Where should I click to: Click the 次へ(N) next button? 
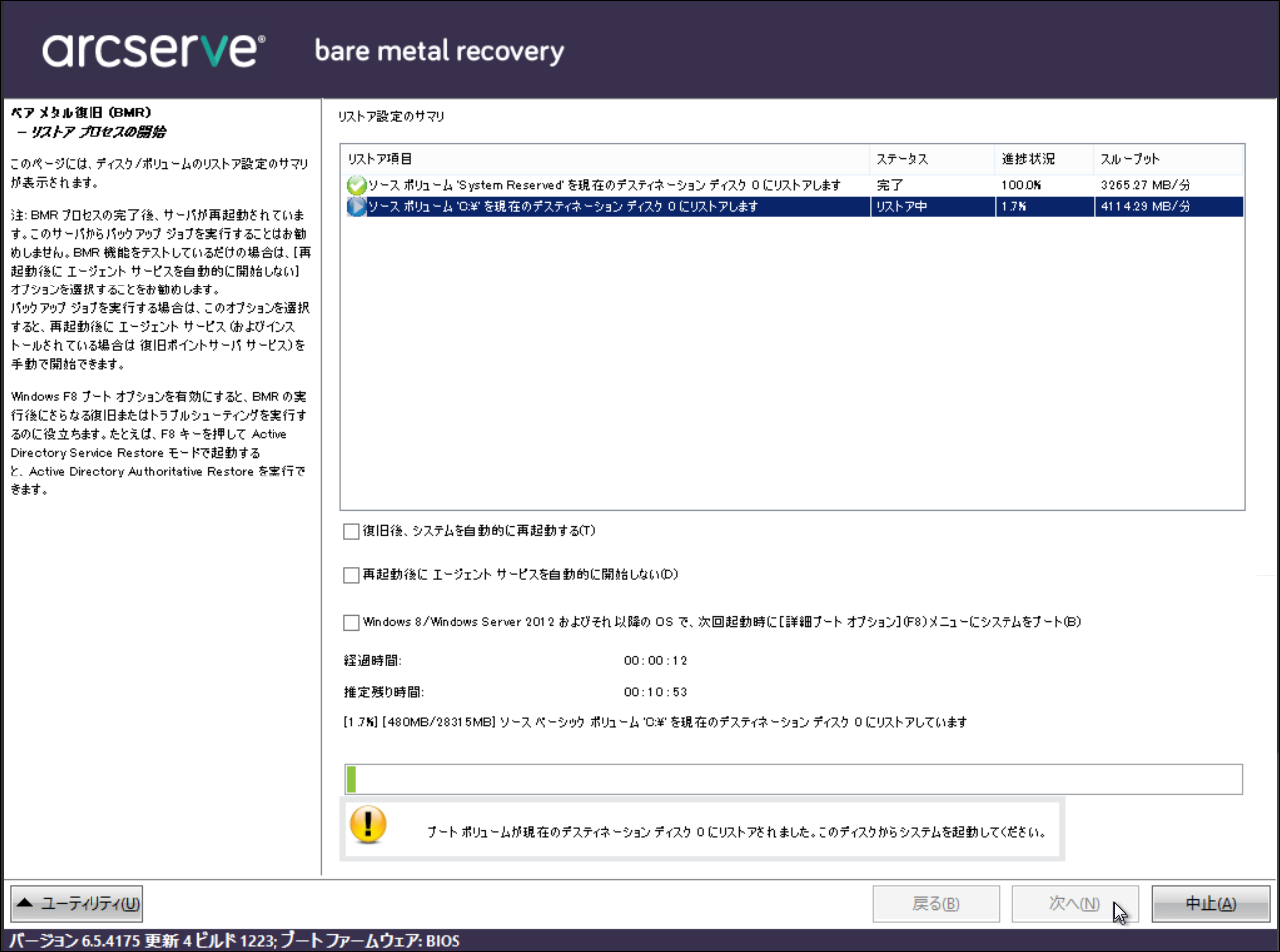click(1075, 904)
